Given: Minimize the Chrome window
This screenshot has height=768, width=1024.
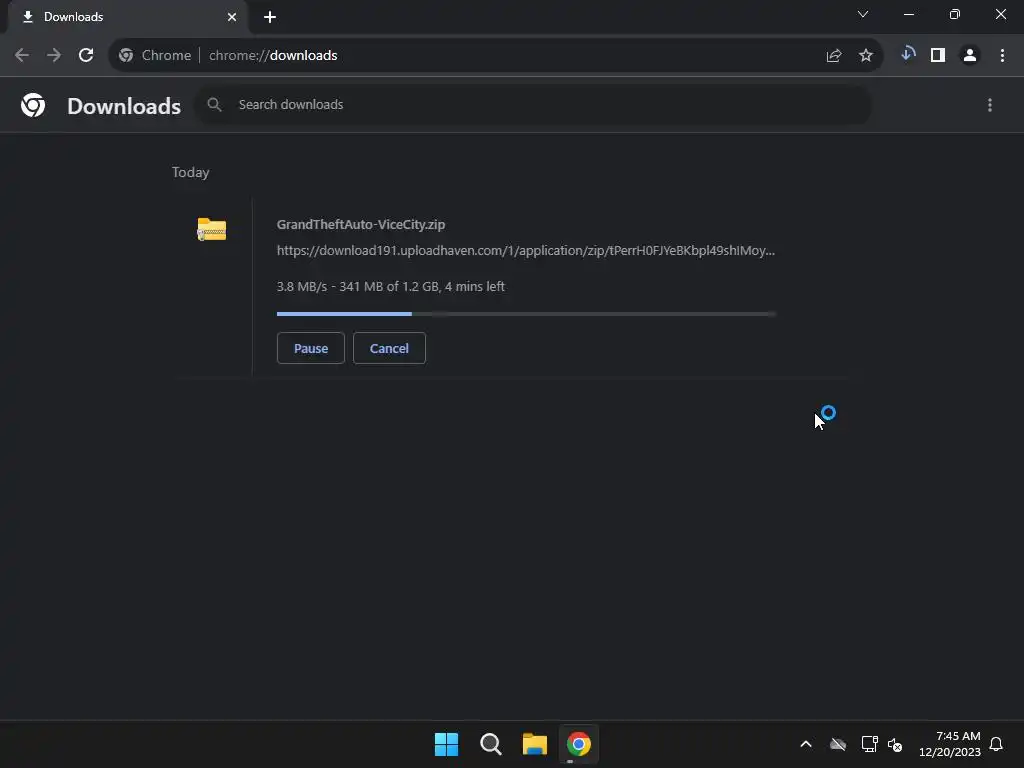Looking at the screenshot, I should (909, 14).
